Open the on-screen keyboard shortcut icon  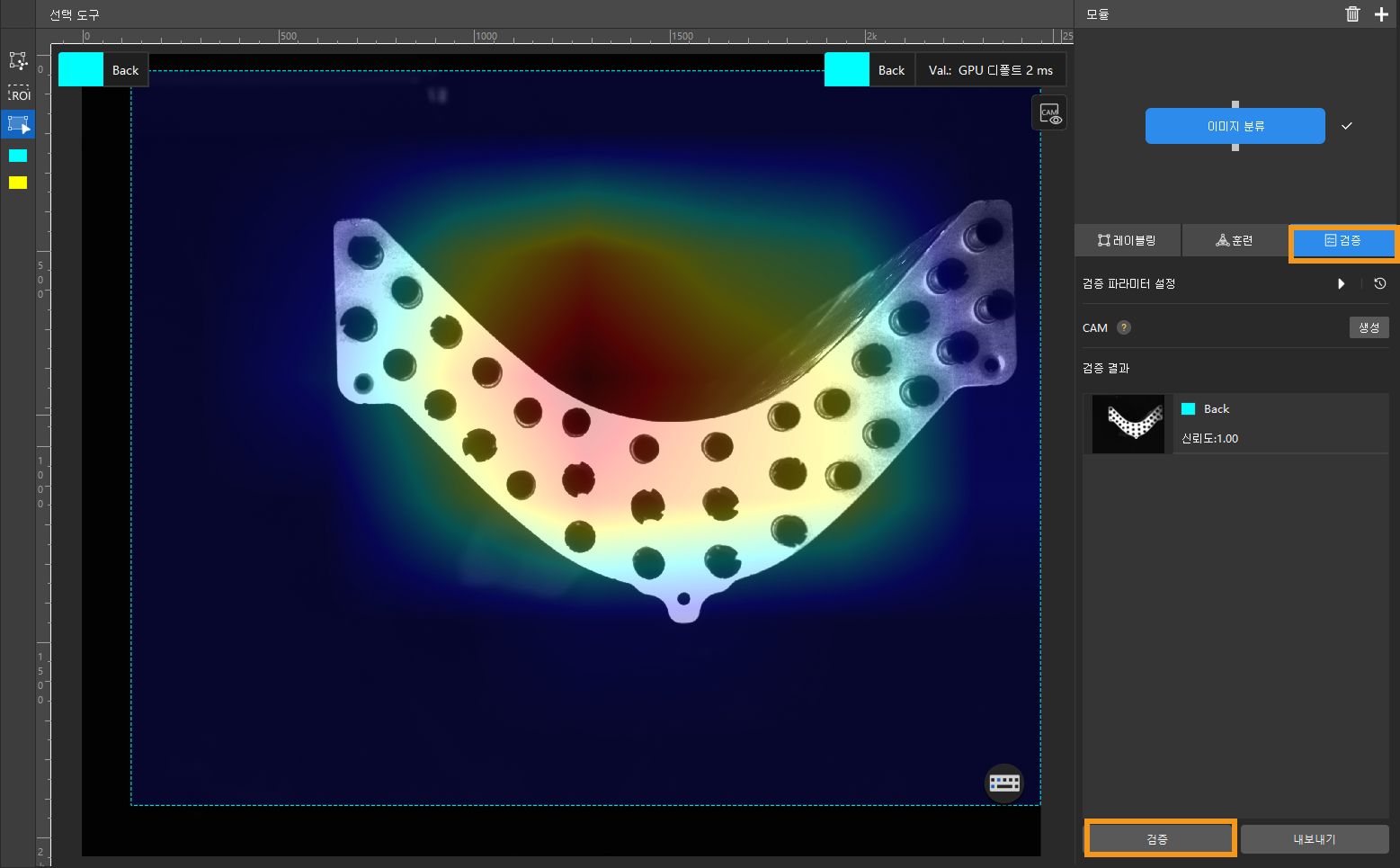pos(1004,783)
